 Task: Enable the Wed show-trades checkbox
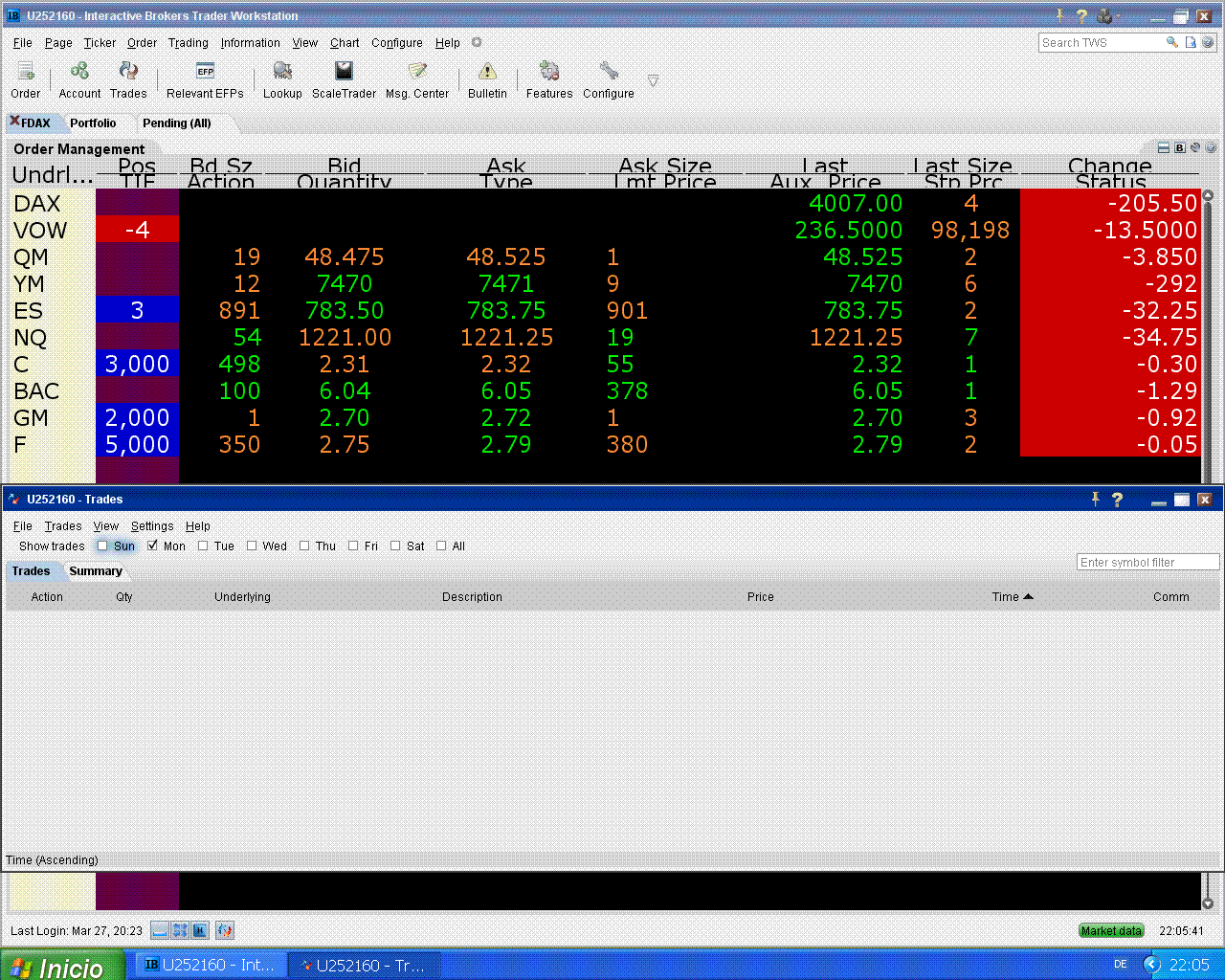(x=252, y=546)
